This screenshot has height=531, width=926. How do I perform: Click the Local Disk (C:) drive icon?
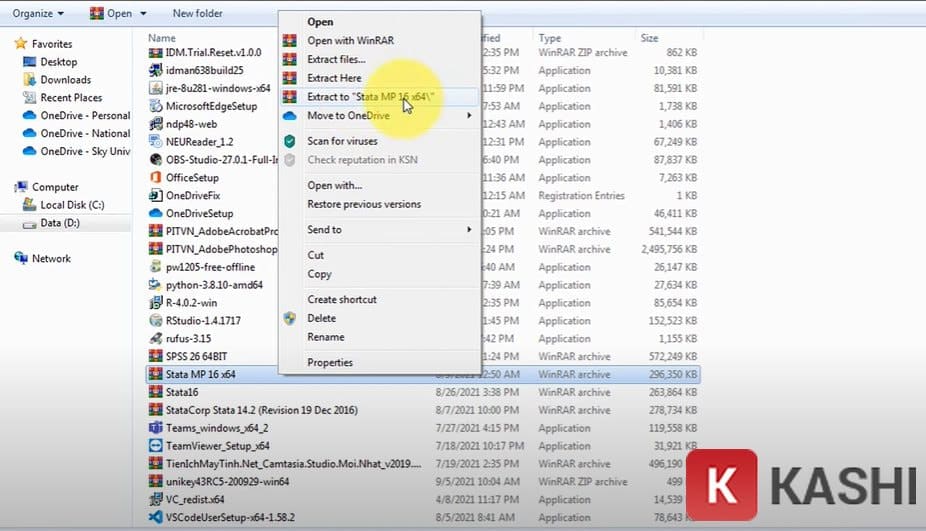(x=29, y=204)
